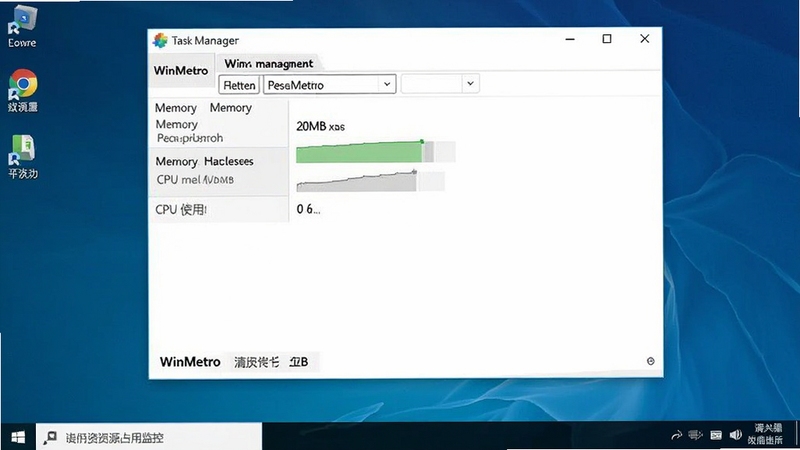Open the PeseMetro dropdown

click(x=330, y=85)
